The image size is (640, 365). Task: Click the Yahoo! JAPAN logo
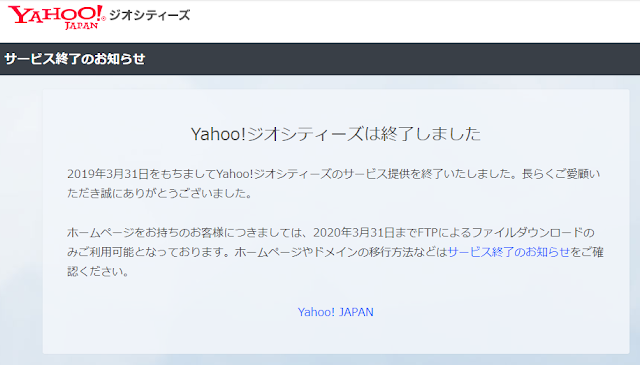57,17
